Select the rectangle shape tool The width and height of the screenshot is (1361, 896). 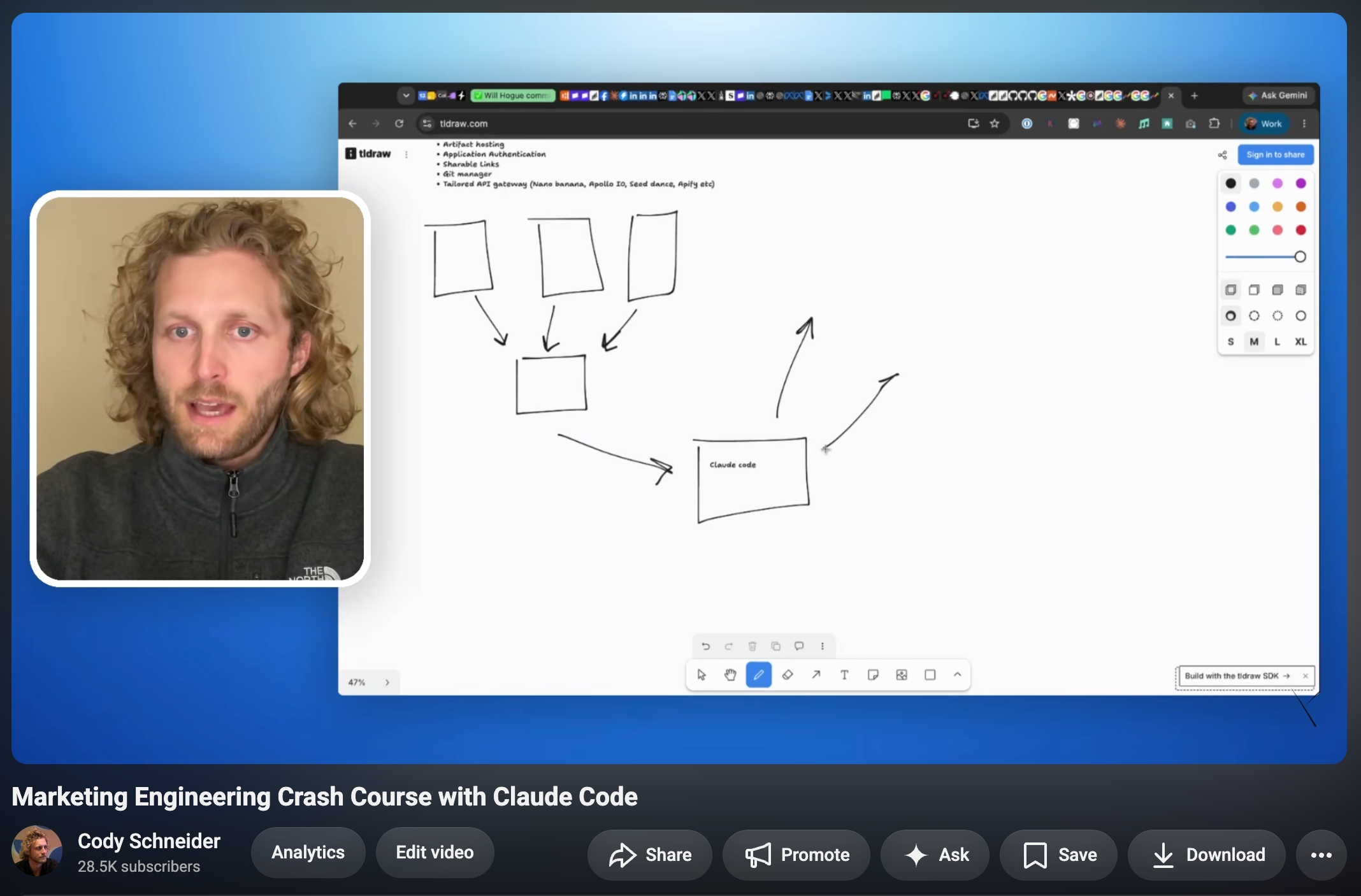tap(930, 675)
